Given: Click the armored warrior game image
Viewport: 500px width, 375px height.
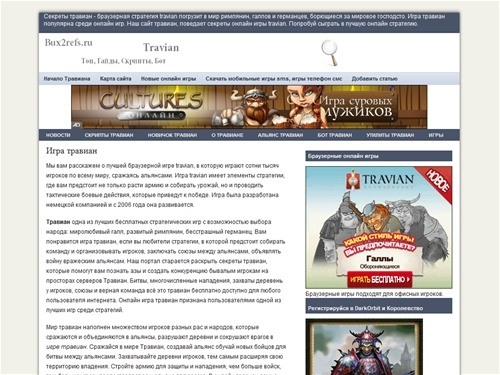Looking at the screenshot, I should point(364,347).
